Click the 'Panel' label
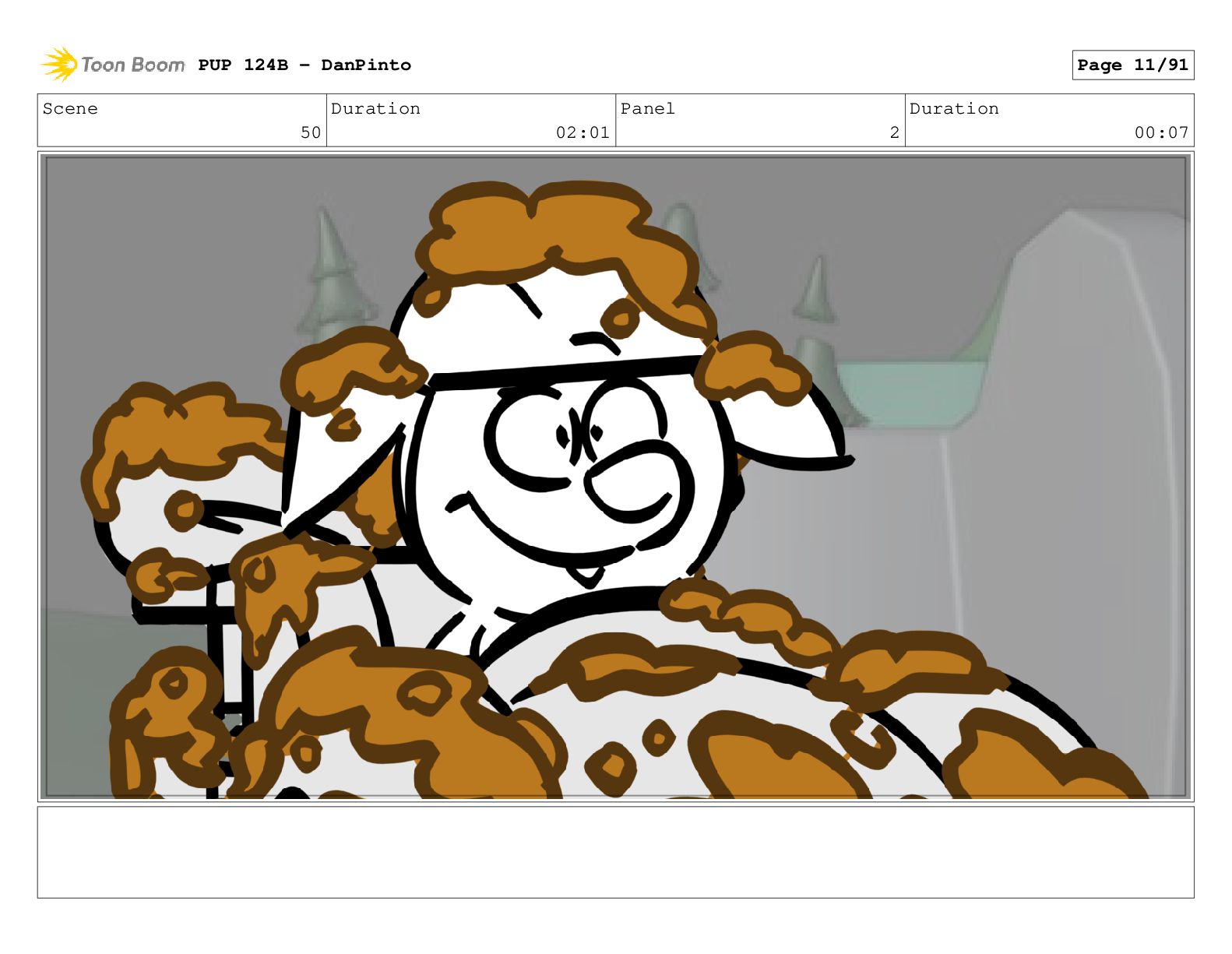 pos(647,108)
